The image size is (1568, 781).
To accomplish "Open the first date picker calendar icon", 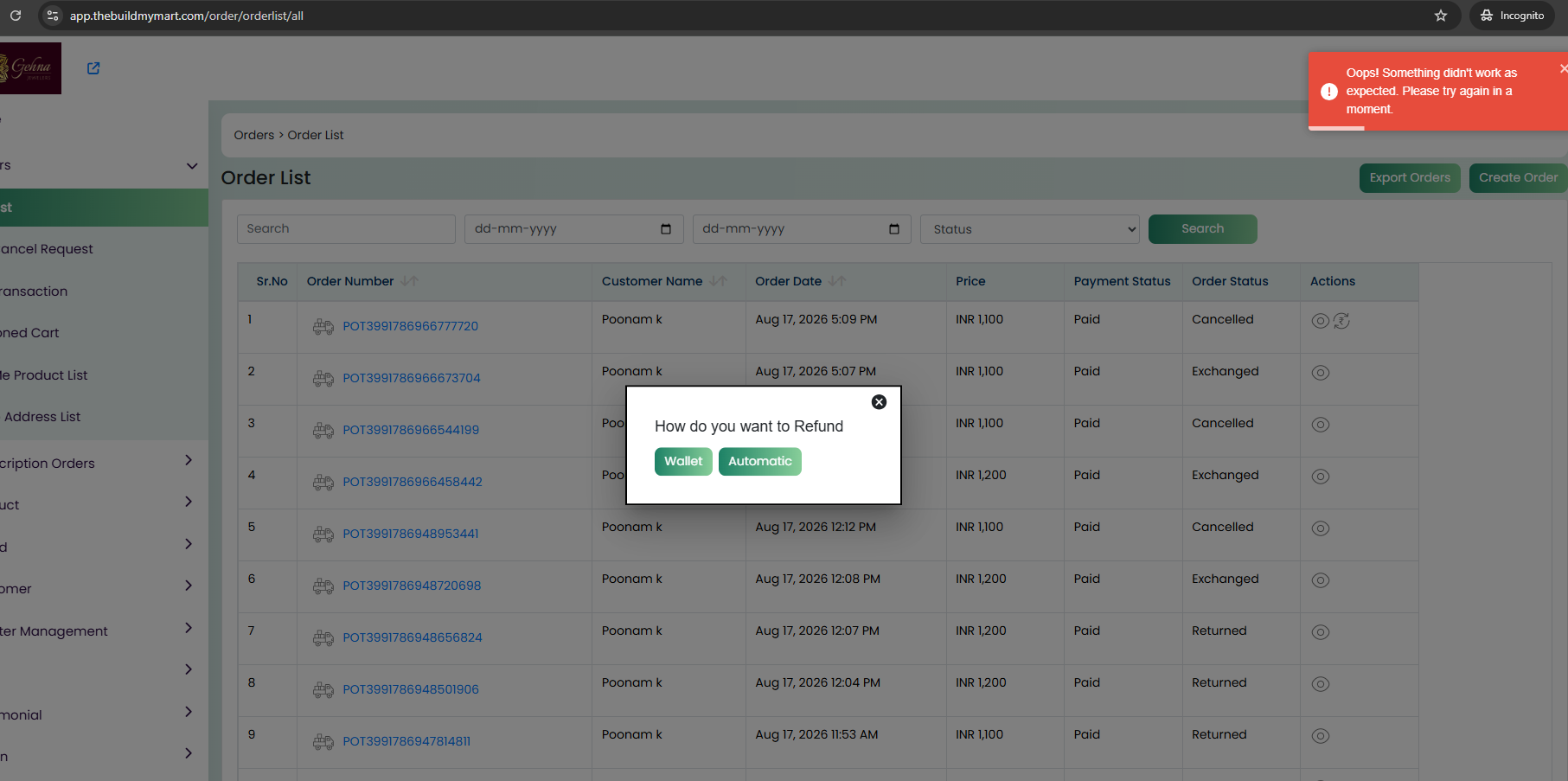I will coord(666,229).
